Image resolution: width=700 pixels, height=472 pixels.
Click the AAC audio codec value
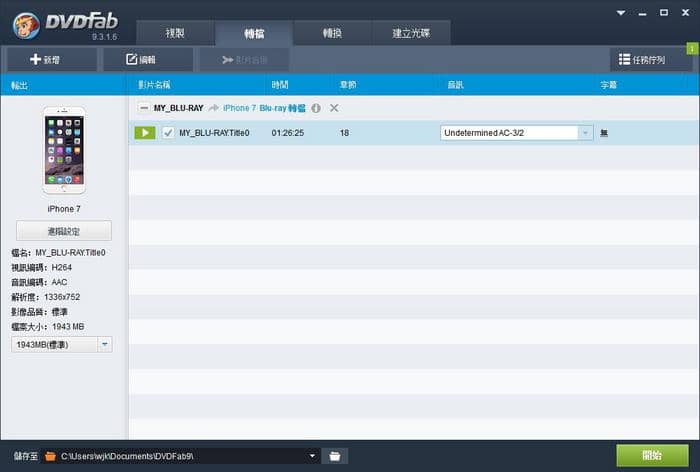click(59, 282)
